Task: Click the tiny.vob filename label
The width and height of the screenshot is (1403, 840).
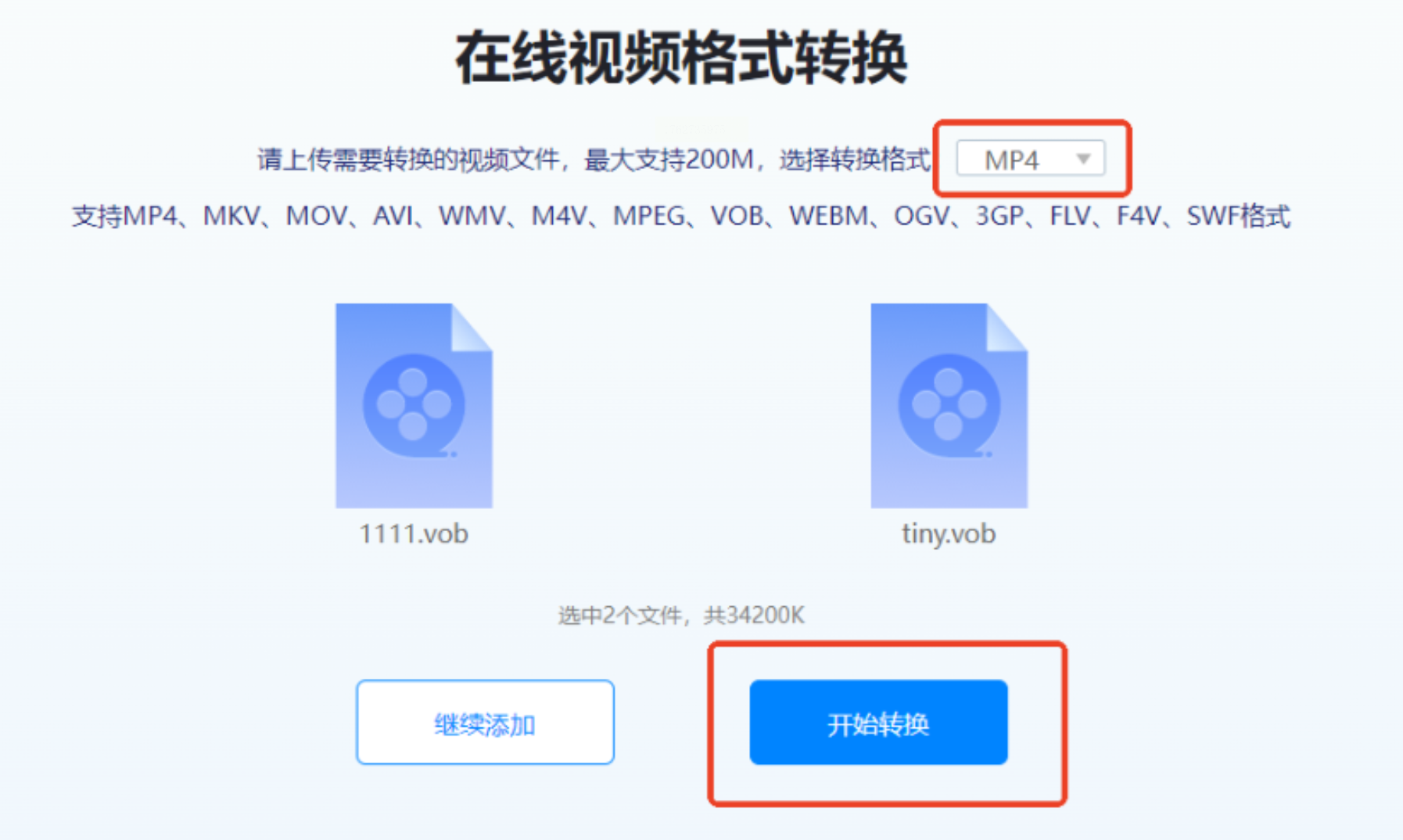Action: pyautogui.click(x=949, y=534)
